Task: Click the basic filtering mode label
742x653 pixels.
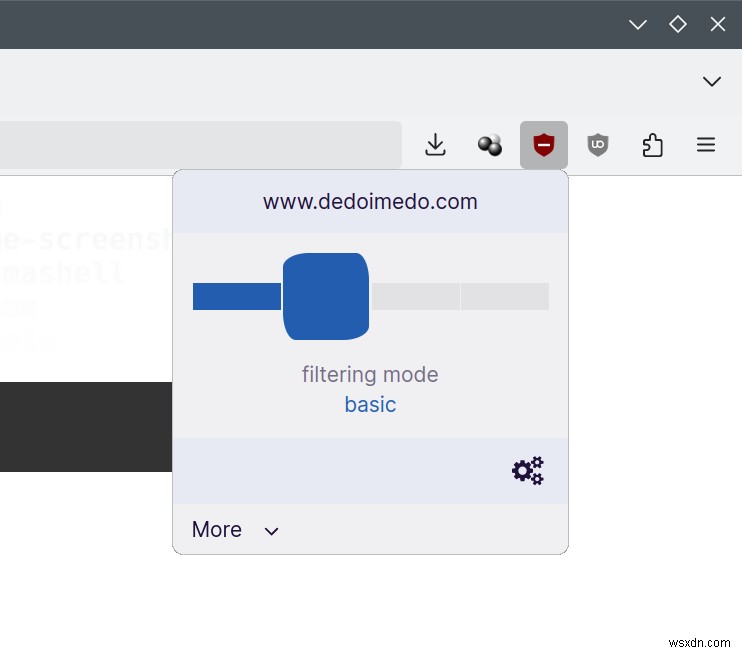Action: pyautogui.click(x=370, y=405)
